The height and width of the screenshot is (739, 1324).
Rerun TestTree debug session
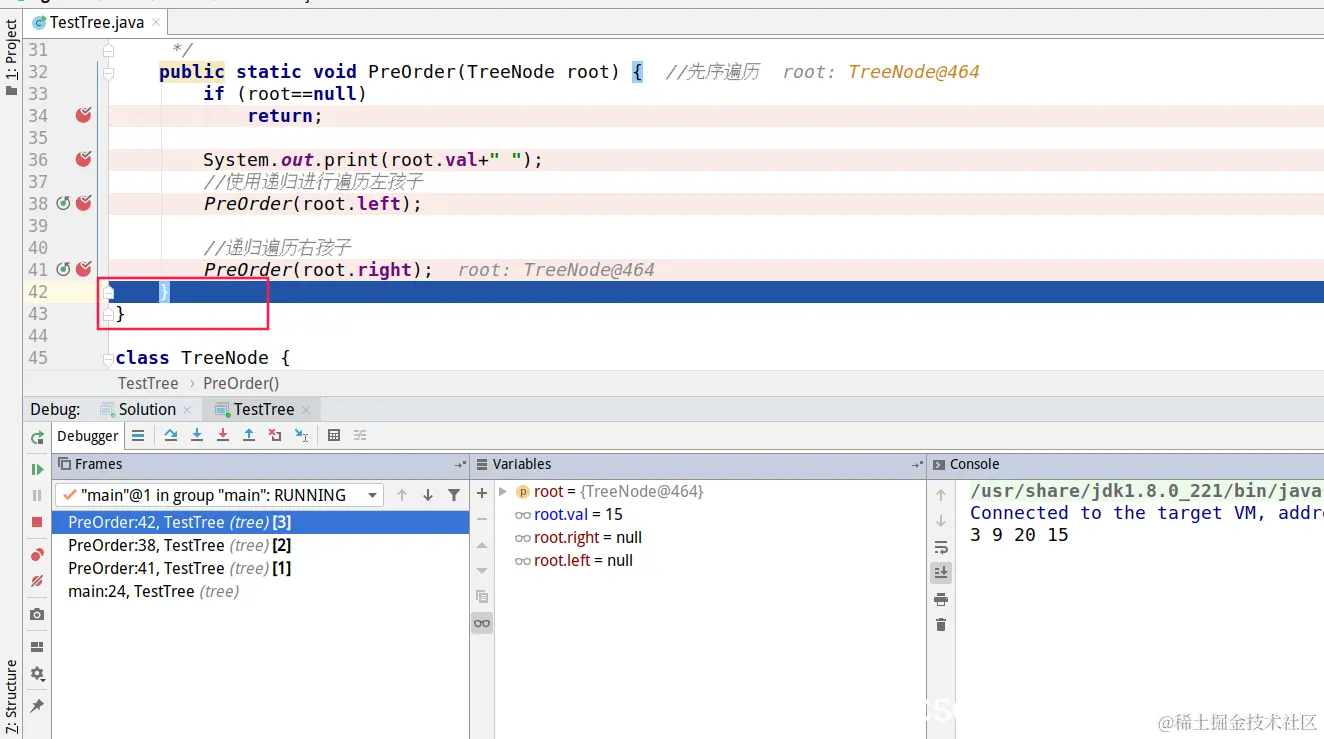pos(37,437)
